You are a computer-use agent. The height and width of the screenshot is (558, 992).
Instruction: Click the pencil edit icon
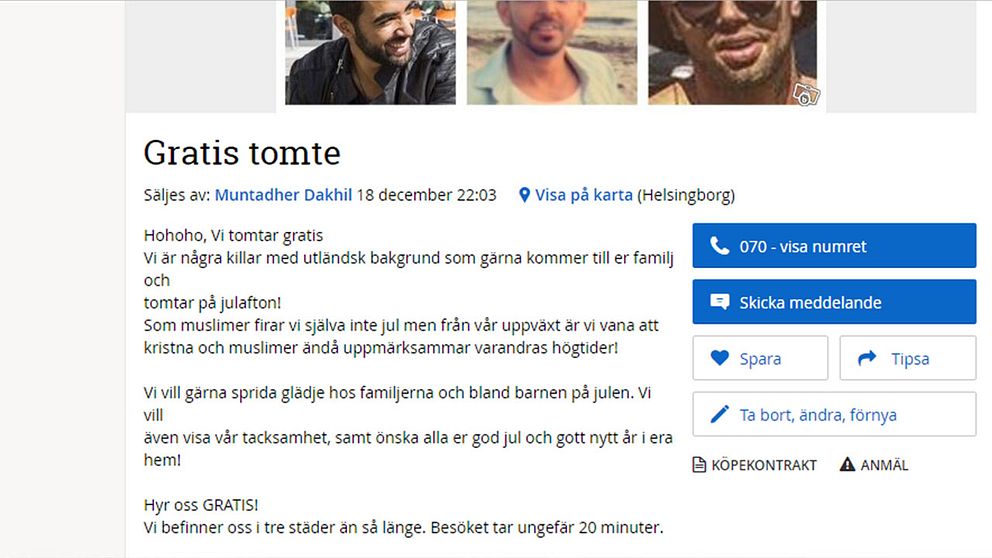[x=719, y=414]
